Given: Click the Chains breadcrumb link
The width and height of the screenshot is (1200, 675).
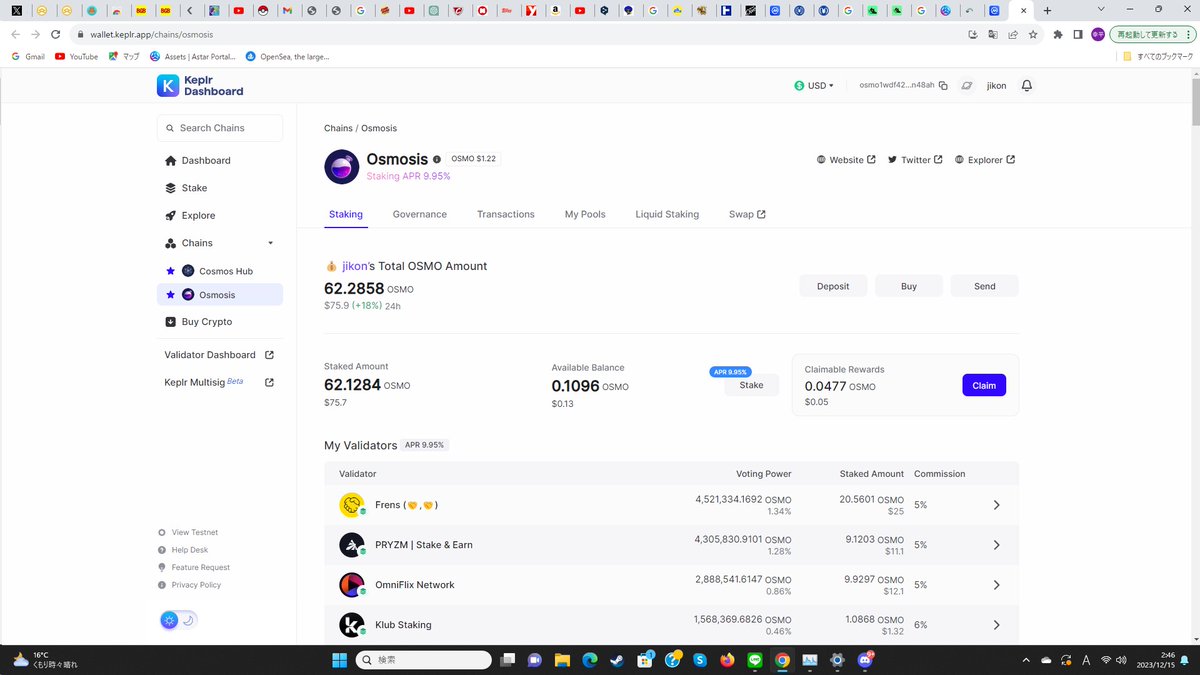Looking at the screenshot, I should (338, 128).
